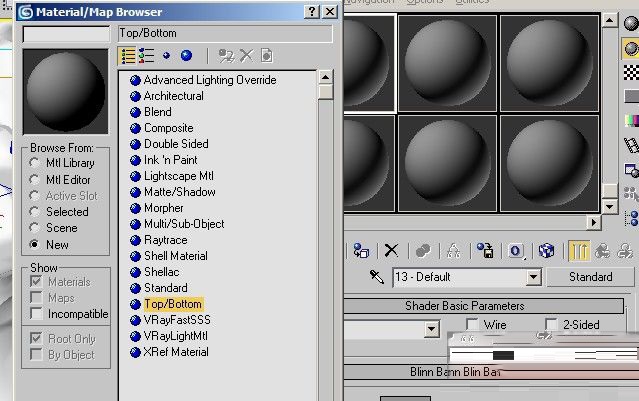Open Material Effects Channel button
This screenshot has width=639, height=401.
click(516, 251)
